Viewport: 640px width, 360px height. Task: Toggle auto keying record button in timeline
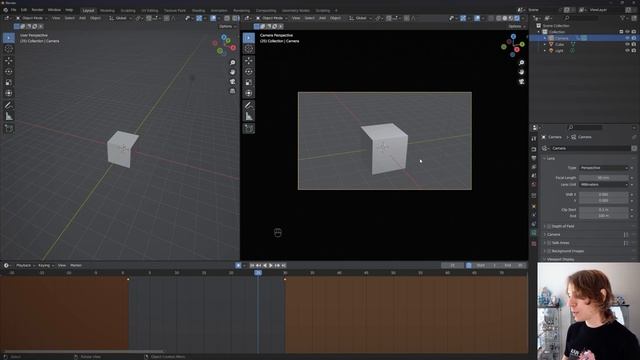click(x=238, y=265)
